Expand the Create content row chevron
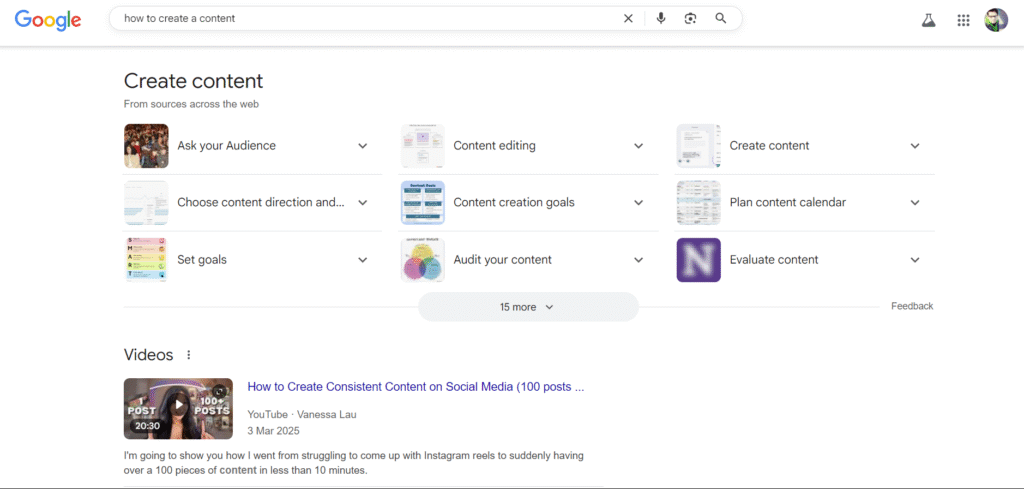 point(915,146)
